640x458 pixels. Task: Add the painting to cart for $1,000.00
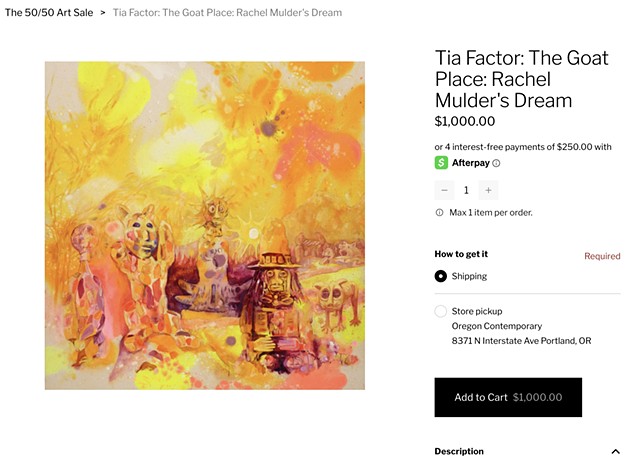coord(508,397)
